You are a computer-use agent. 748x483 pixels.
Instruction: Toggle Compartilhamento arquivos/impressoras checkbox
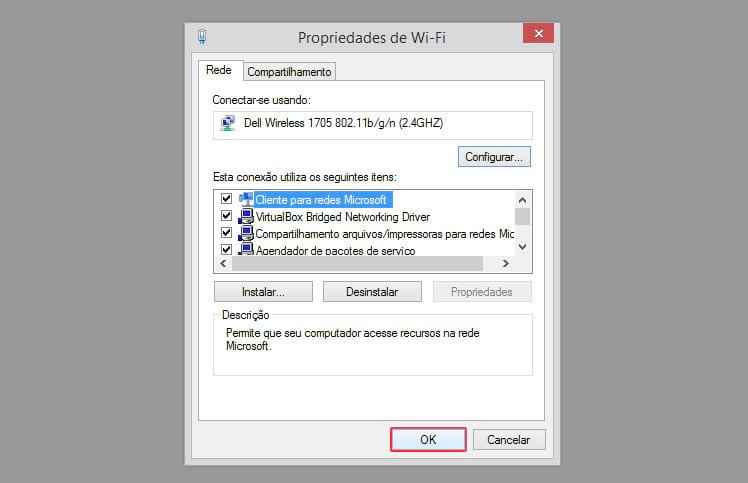[x=227, y=232]
